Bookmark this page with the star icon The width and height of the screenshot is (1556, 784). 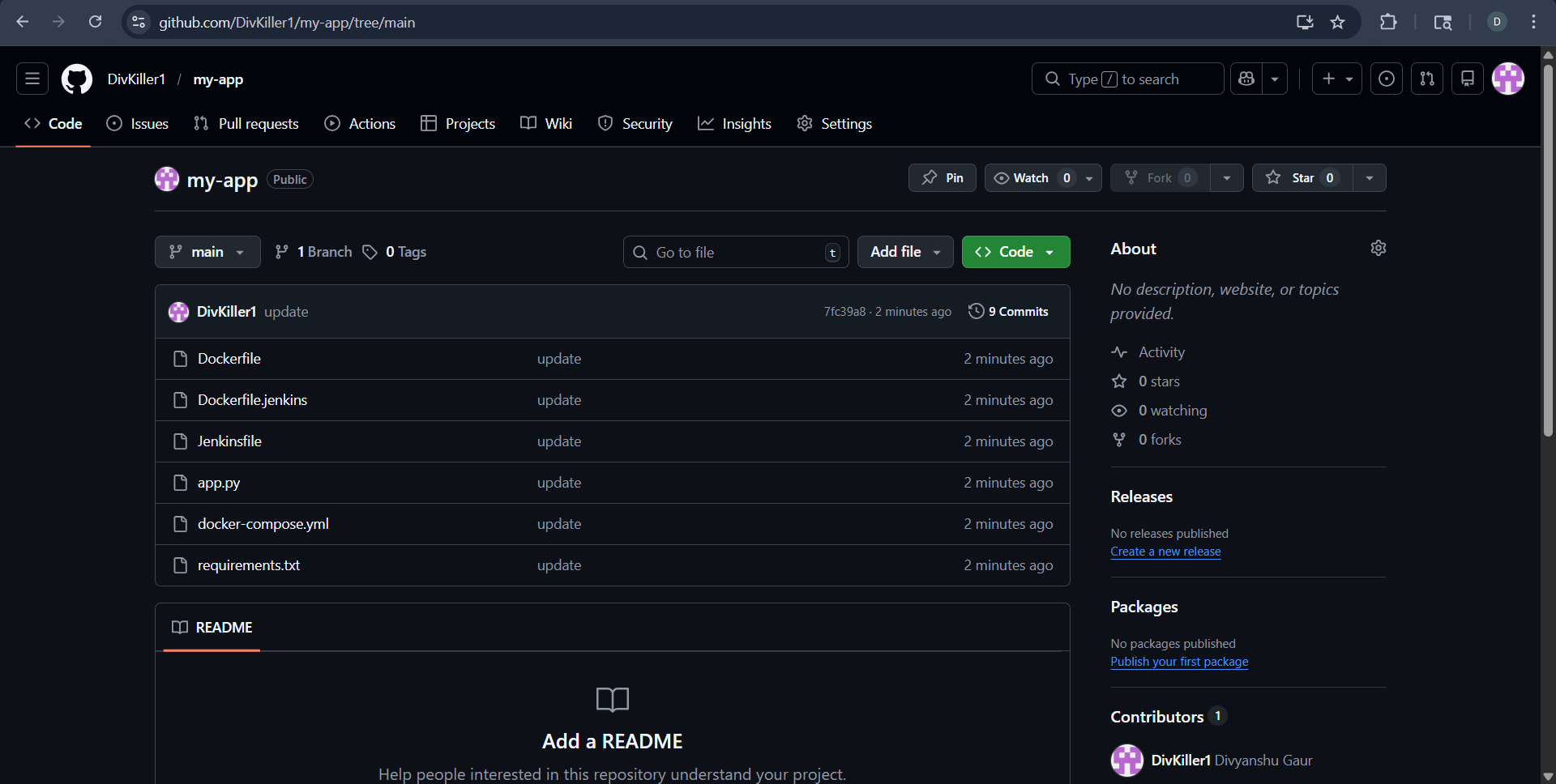pyautogui.click(x=1338, y=23)
